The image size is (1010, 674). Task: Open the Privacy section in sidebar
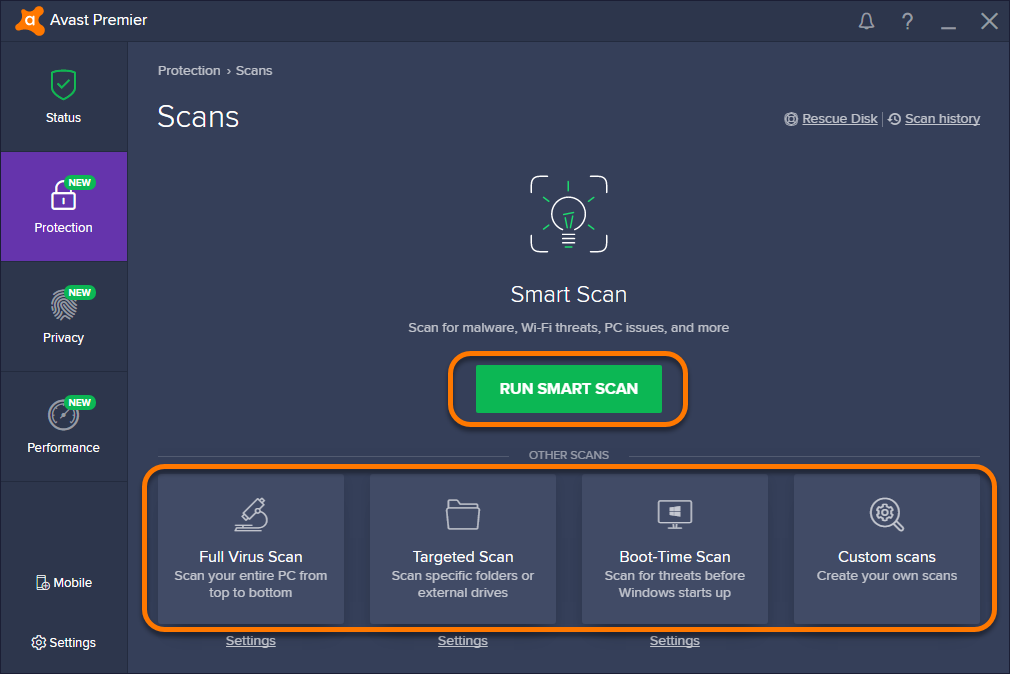(63, 317)
